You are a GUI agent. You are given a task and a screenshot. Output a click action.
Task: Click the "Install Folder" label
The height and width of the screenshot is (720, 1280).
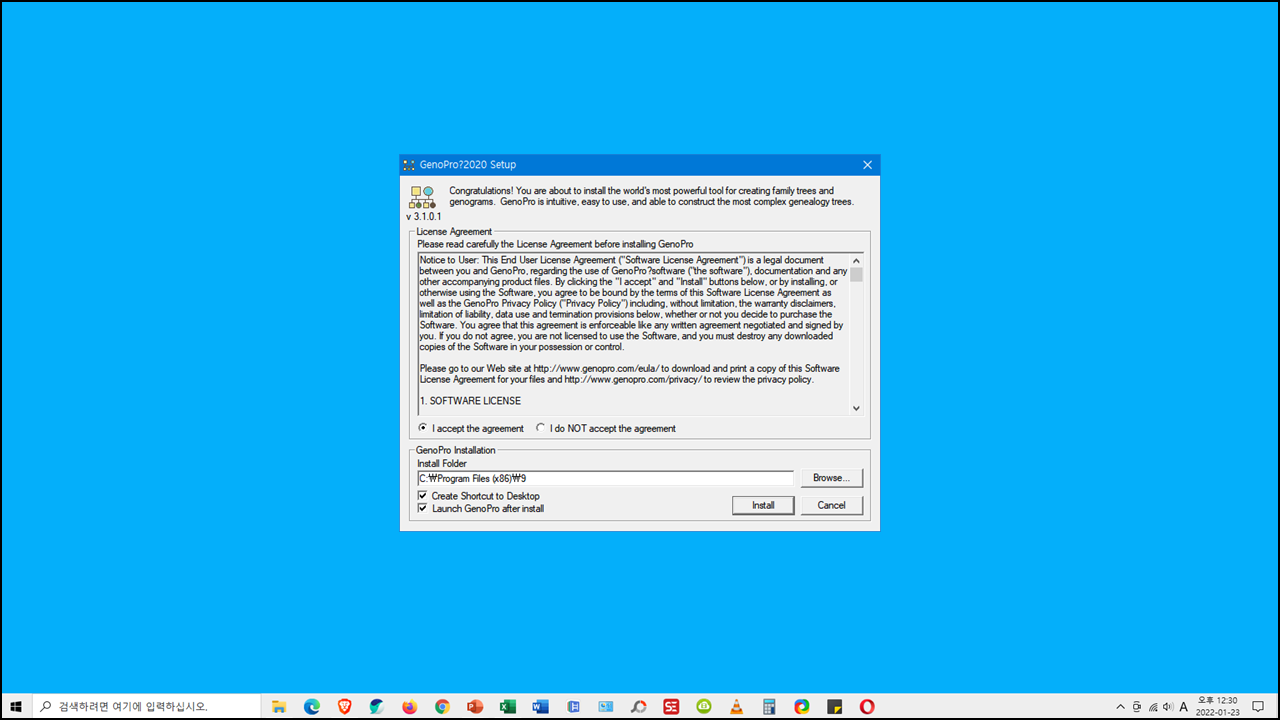[442, 464]
